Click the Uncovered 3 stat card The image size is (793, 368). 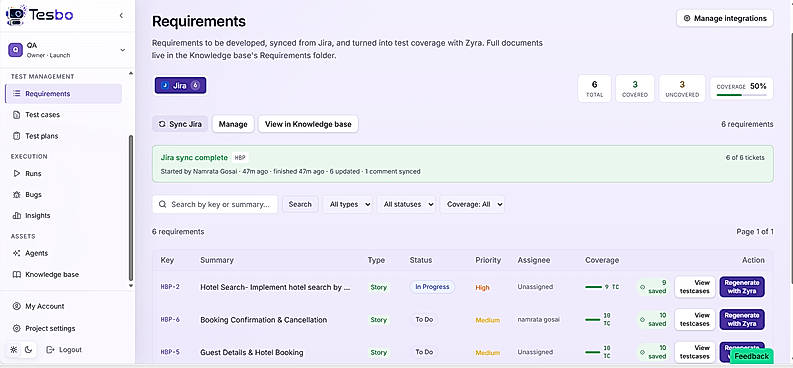pos(682,88)
